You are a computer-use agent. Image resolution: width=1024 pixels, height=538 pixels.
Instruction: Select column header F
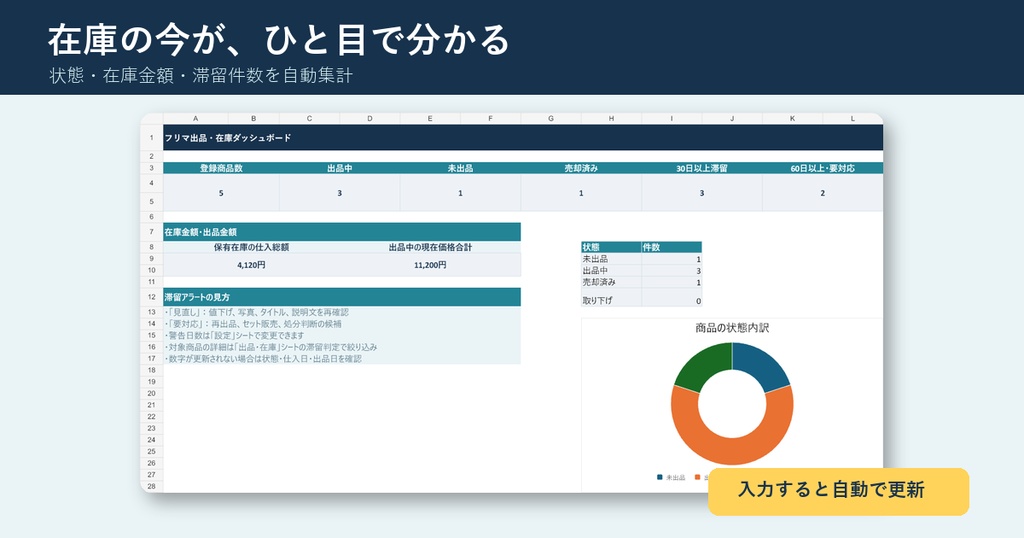490,118
